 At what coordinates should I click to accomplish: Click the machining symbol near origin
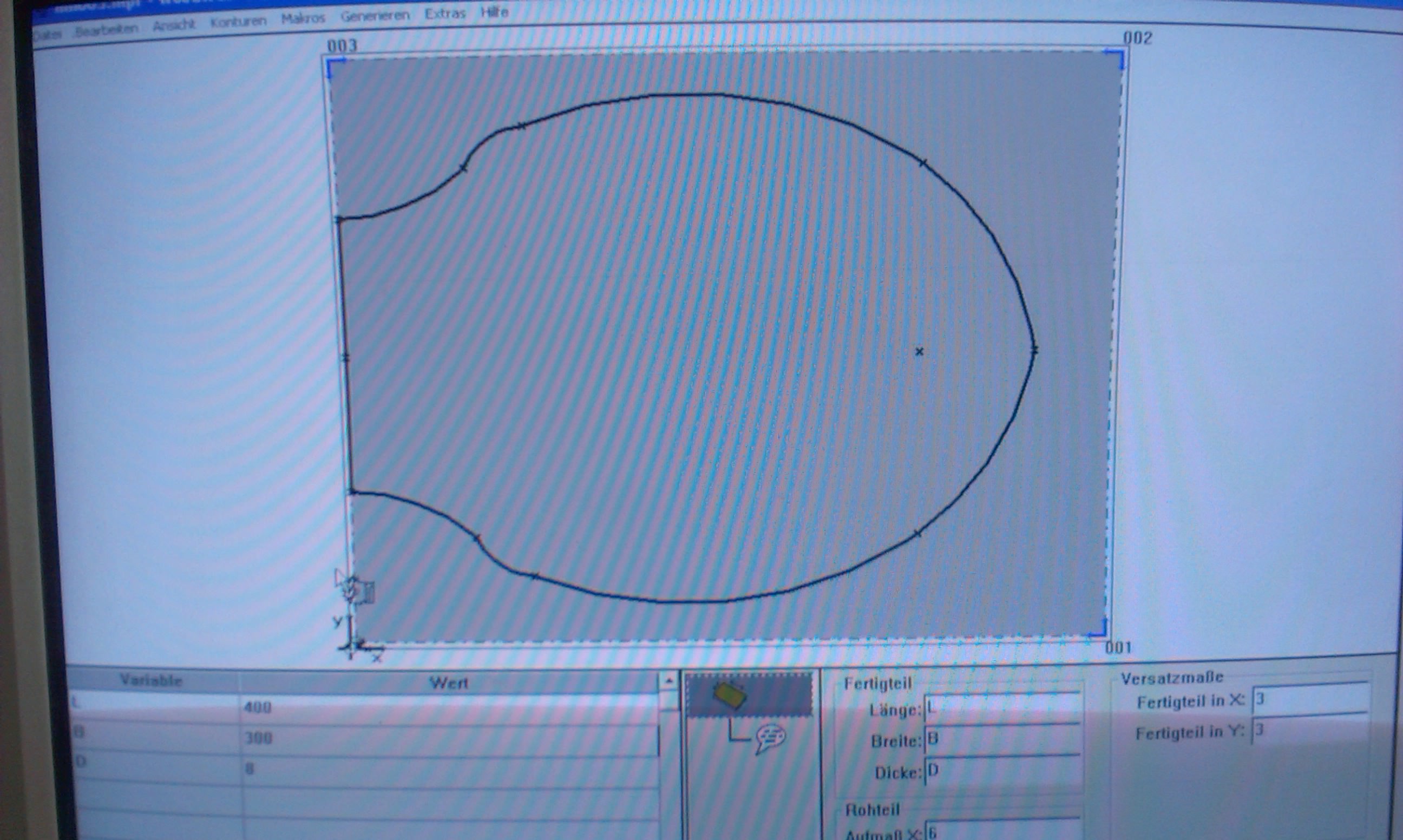pos(356,589)
